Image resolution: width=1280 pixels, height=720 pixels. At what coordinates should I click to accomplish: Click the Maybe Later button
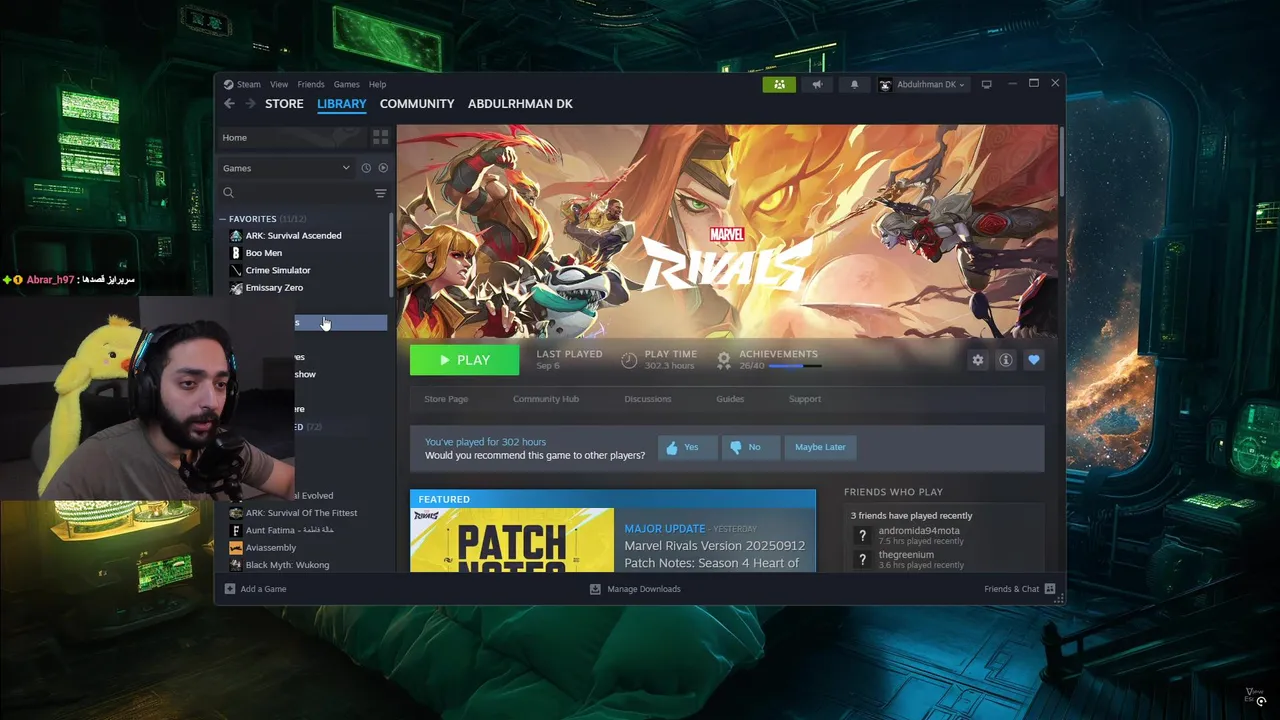(x=820, y=447)
